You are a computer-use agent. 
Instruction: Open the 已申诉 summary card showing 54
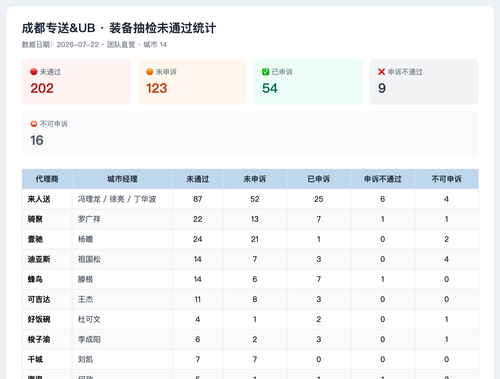click(x=308, y=82)
